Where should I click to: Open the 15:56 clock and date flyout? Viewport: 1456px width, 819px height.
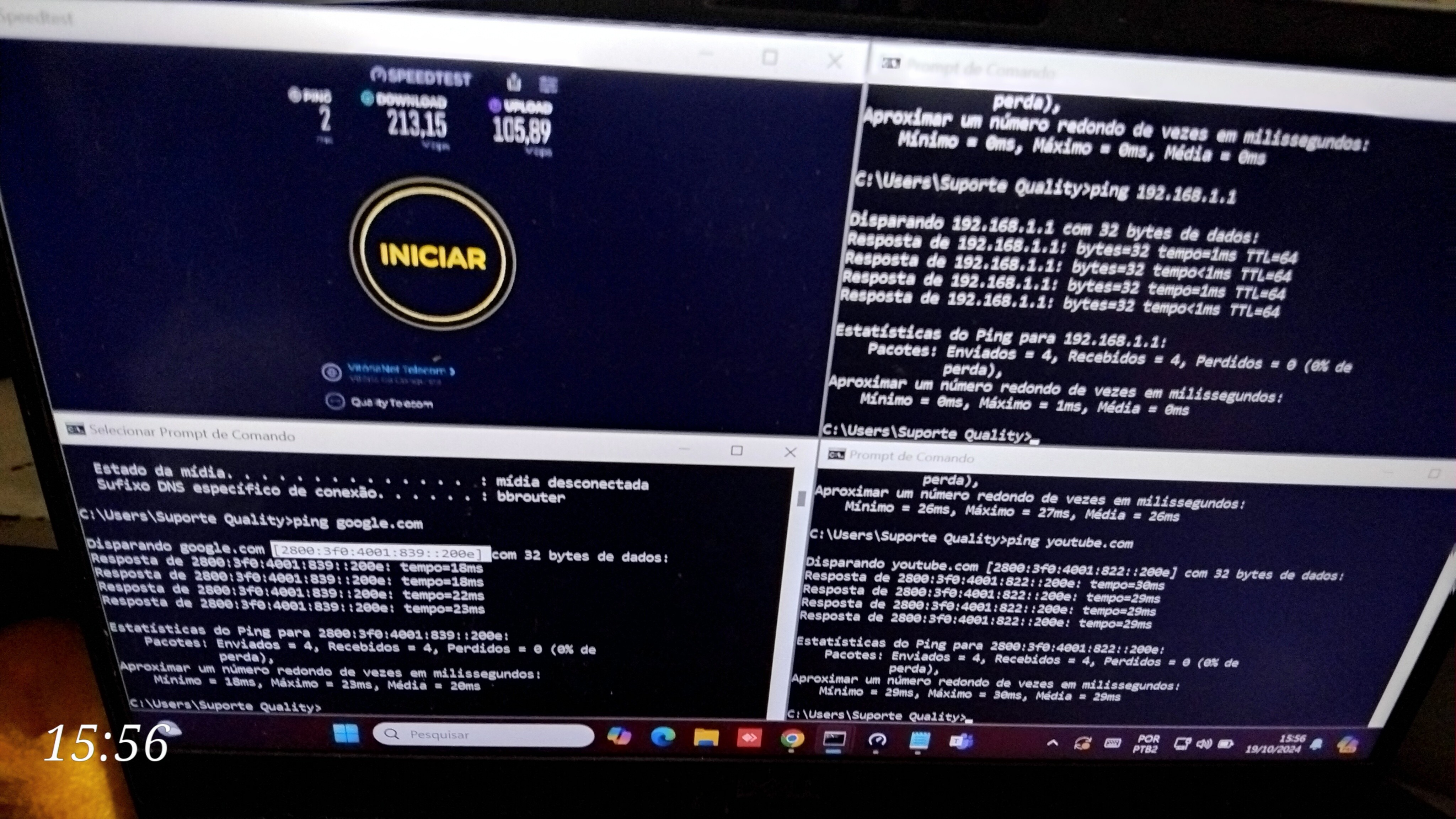[x=1275, y=744]
